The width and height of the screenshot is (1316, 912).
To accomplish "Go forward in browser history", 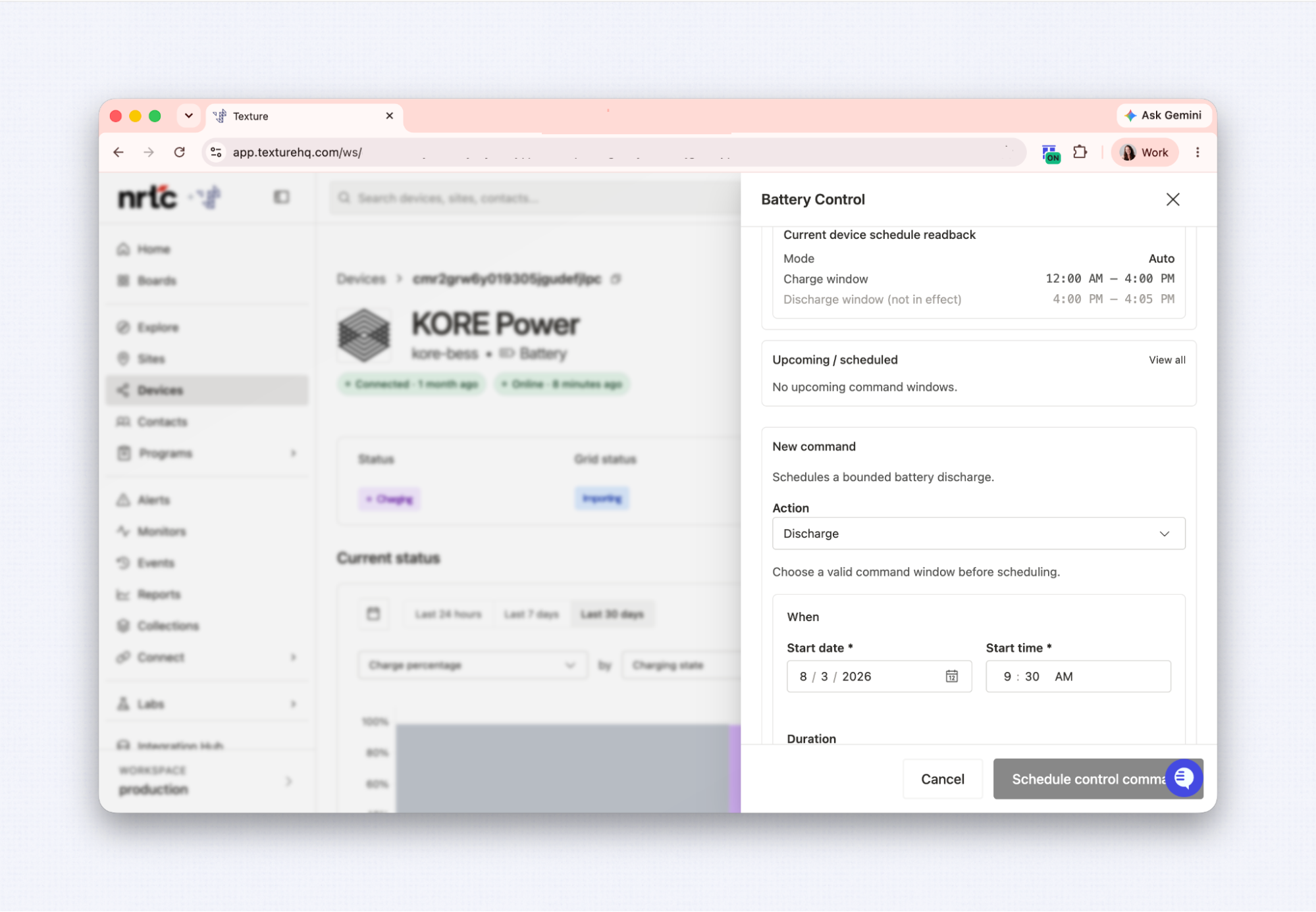I will pos(149,152).
